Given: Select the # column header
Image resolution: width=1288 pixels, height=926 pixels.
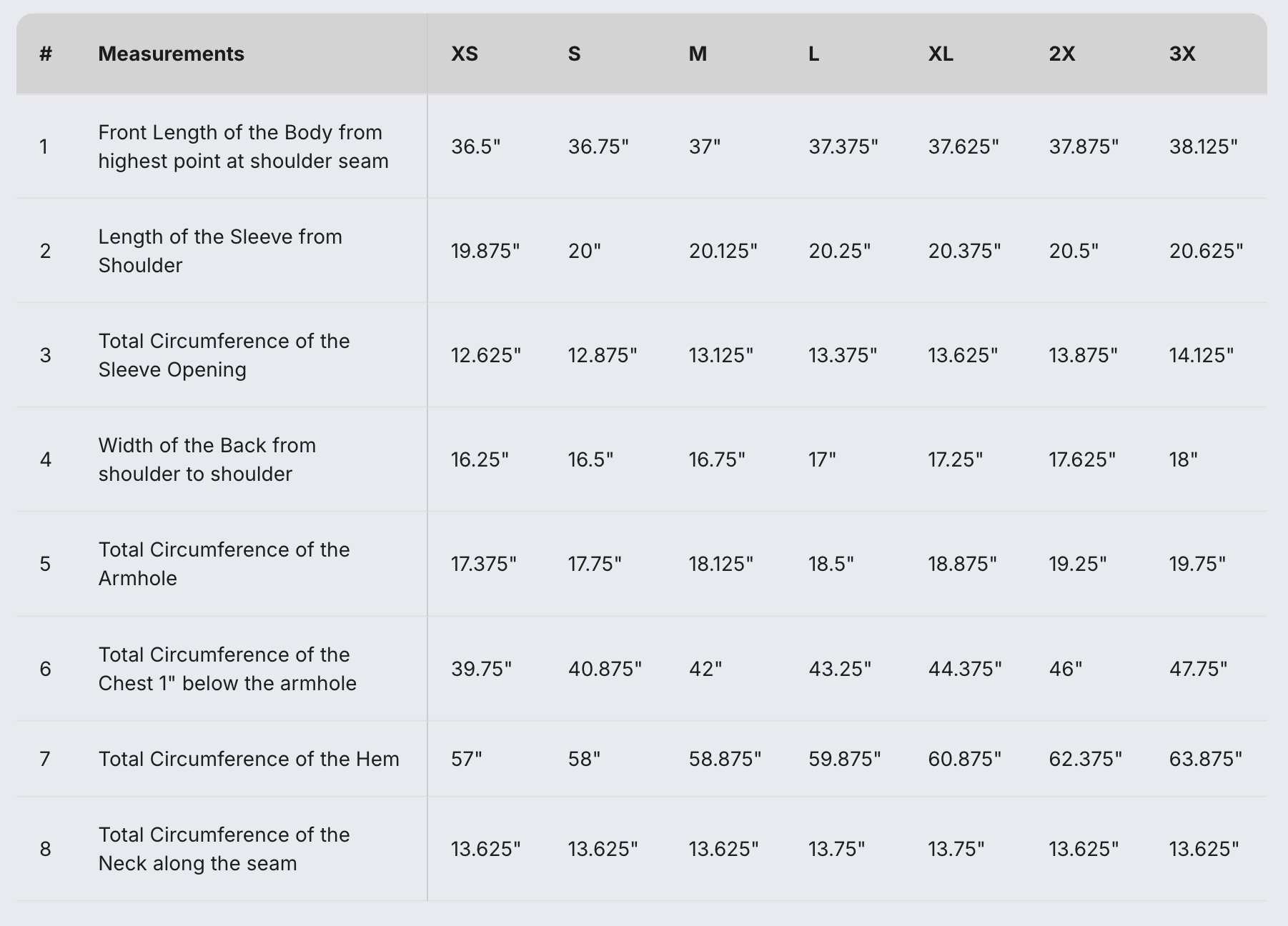Looking at the screenshot, I should [x=46, y=54].
